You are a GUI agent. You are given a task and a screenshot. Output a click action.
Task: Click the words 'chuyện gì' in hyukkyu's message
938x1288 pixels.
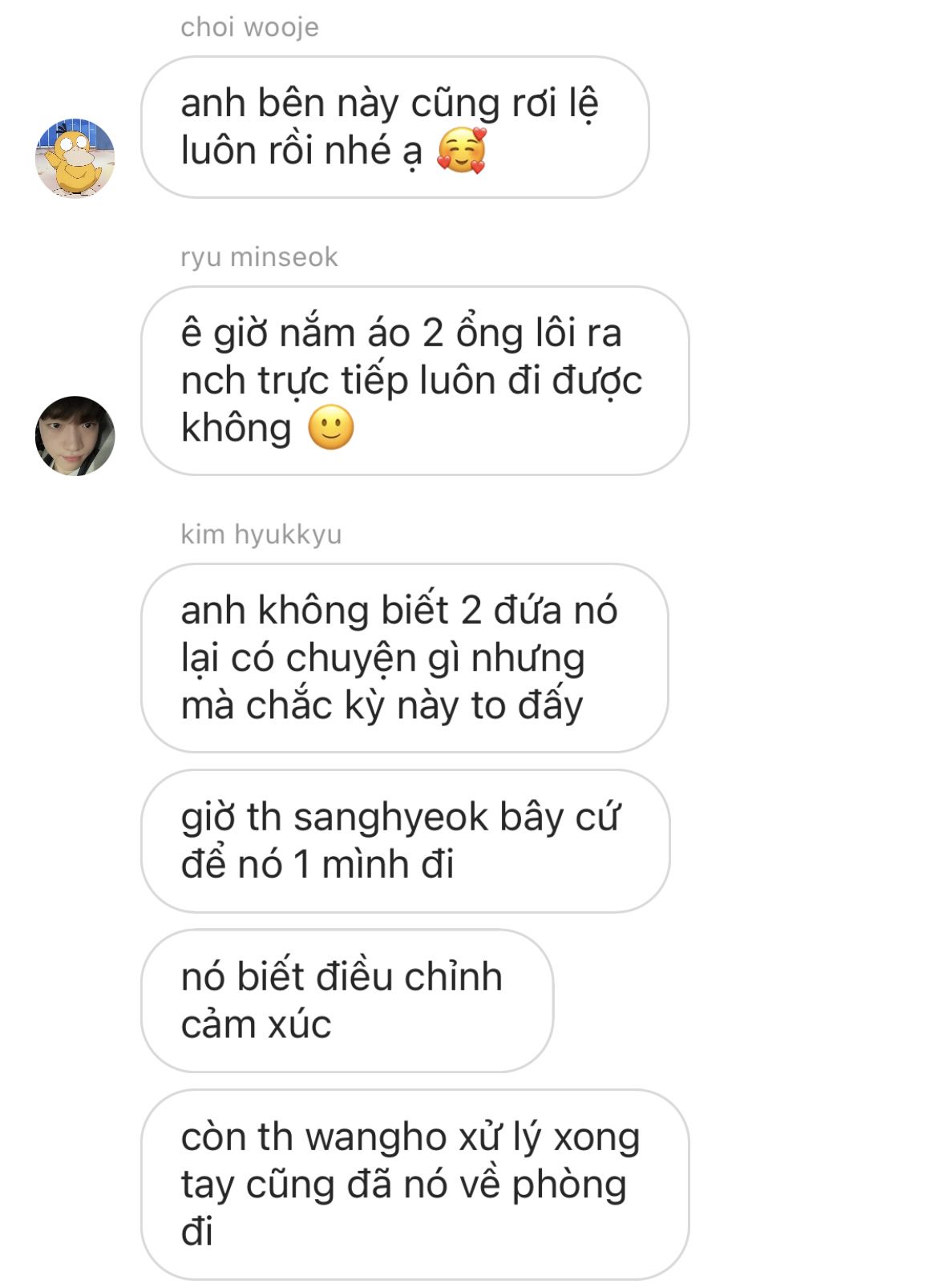coord(372,660)
